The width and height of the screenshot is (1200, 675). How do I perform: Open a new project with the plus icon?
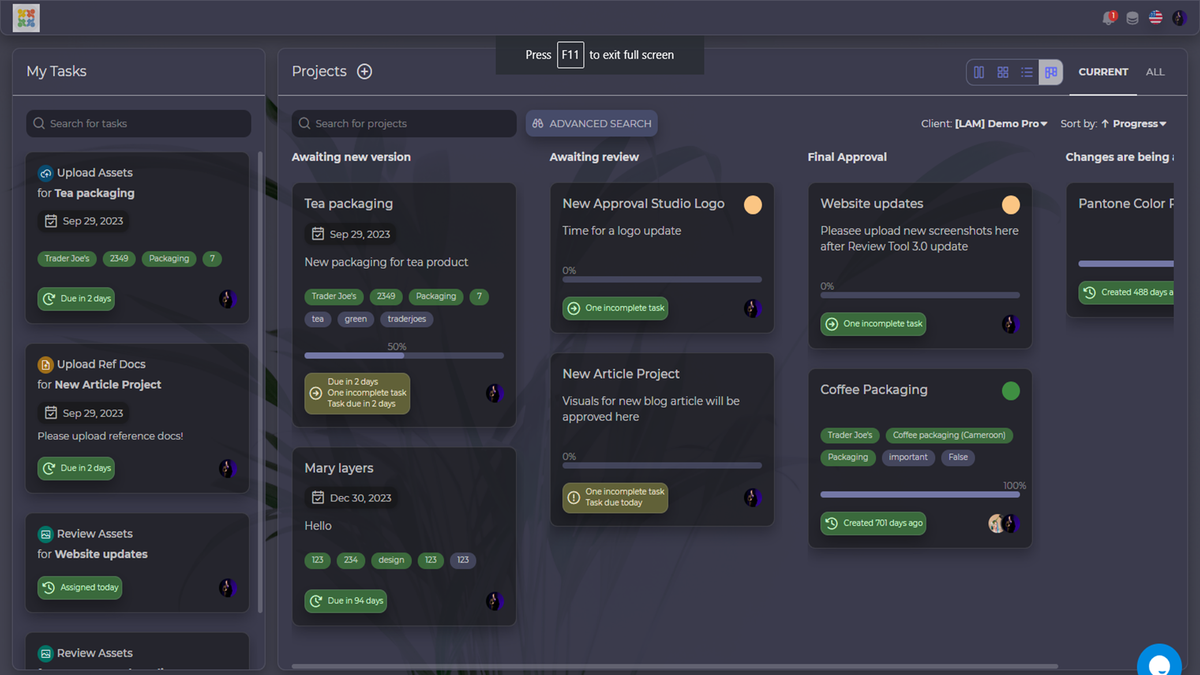pyautogui.click(x=364, y=71)
